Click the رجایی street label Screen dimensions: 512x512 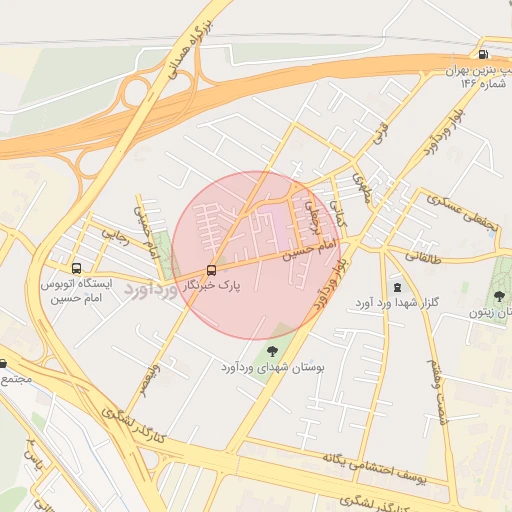pyautogui.click(x=115, y=236)
